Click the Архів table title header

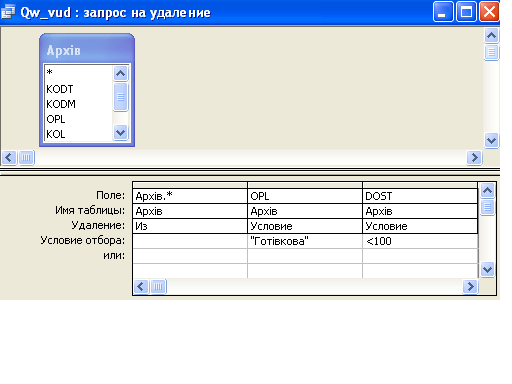click(x=87, y=50)
